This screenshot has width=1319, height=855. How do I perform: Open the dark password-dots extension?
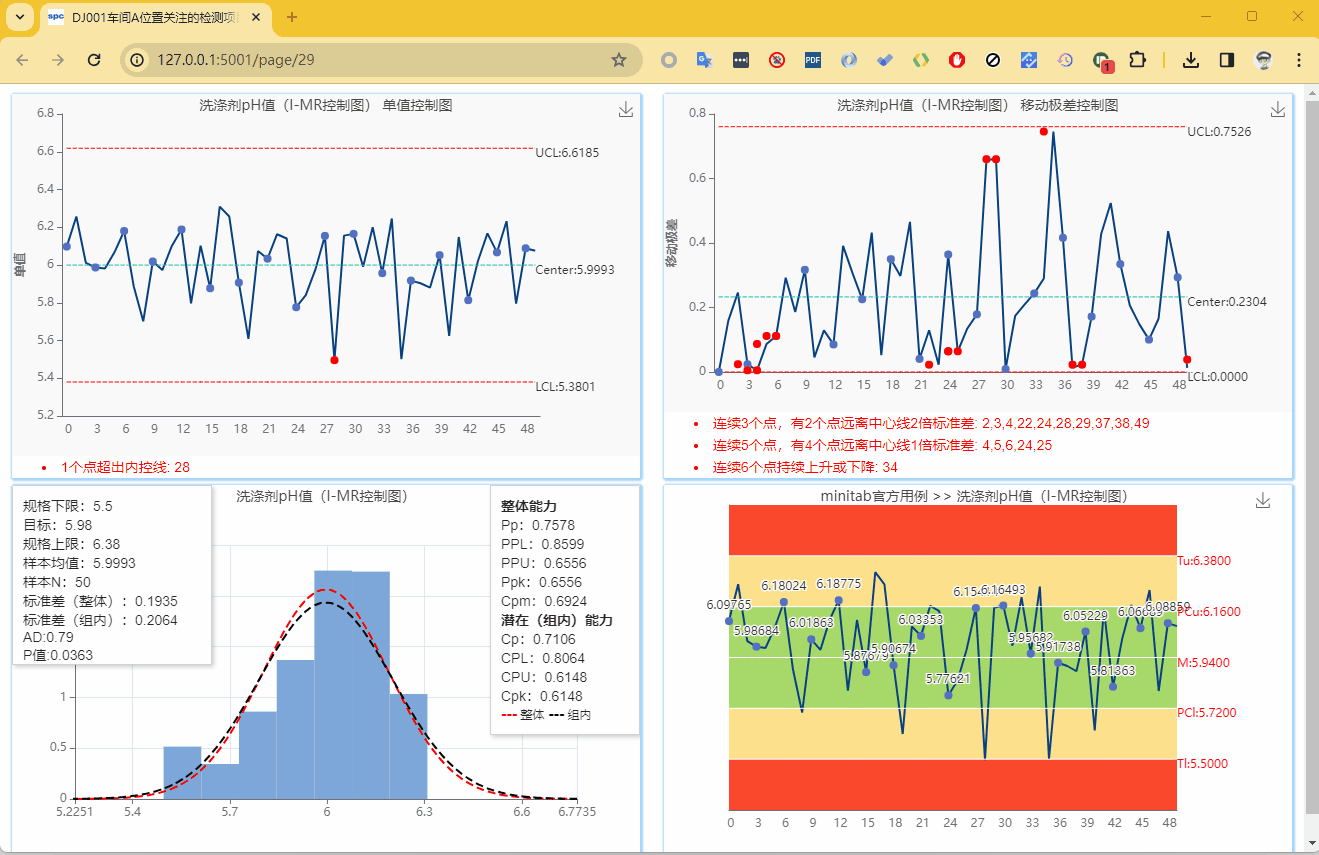tap(741, 60)
